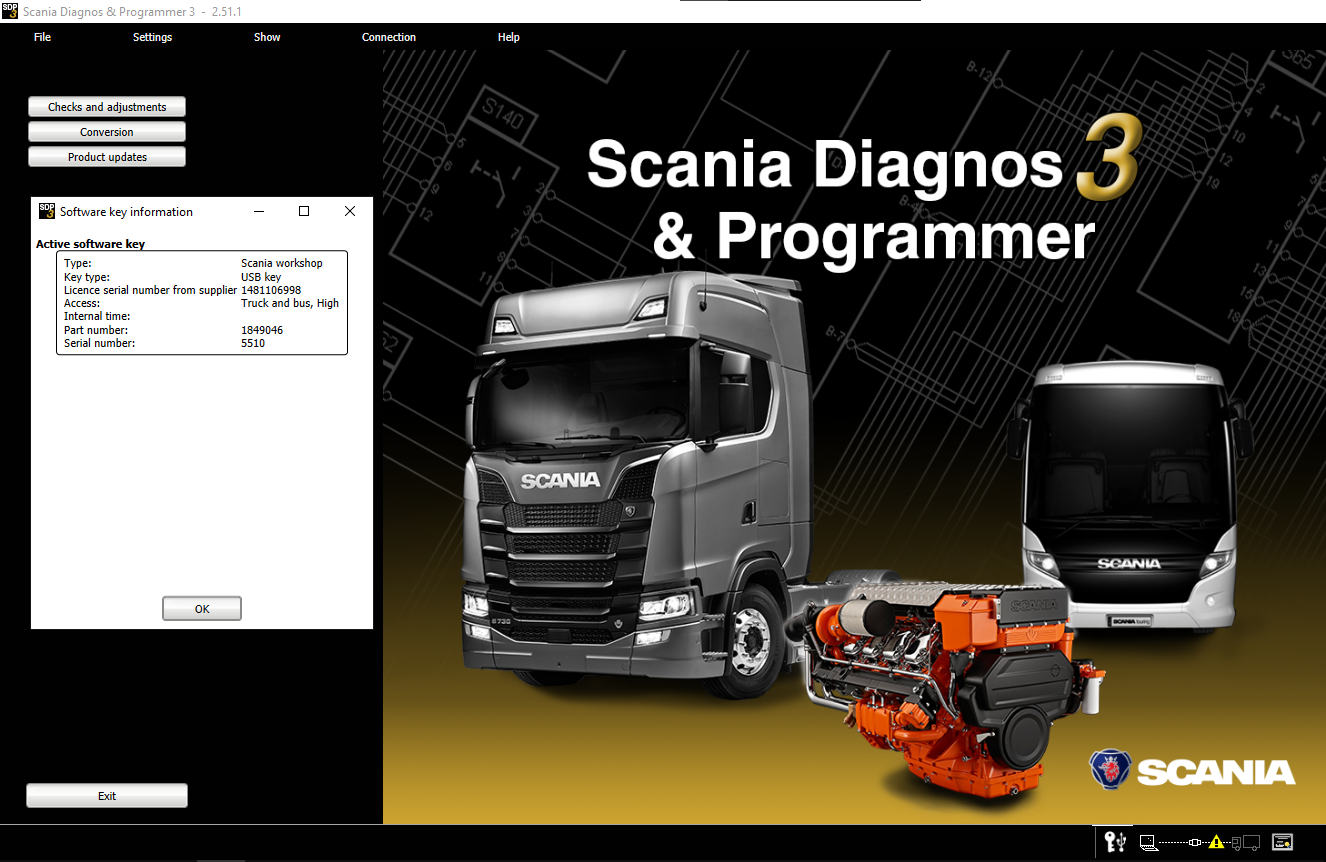1326x862 pixels.
Task: Click the USB key status icon
Action: coord(1115,842)
